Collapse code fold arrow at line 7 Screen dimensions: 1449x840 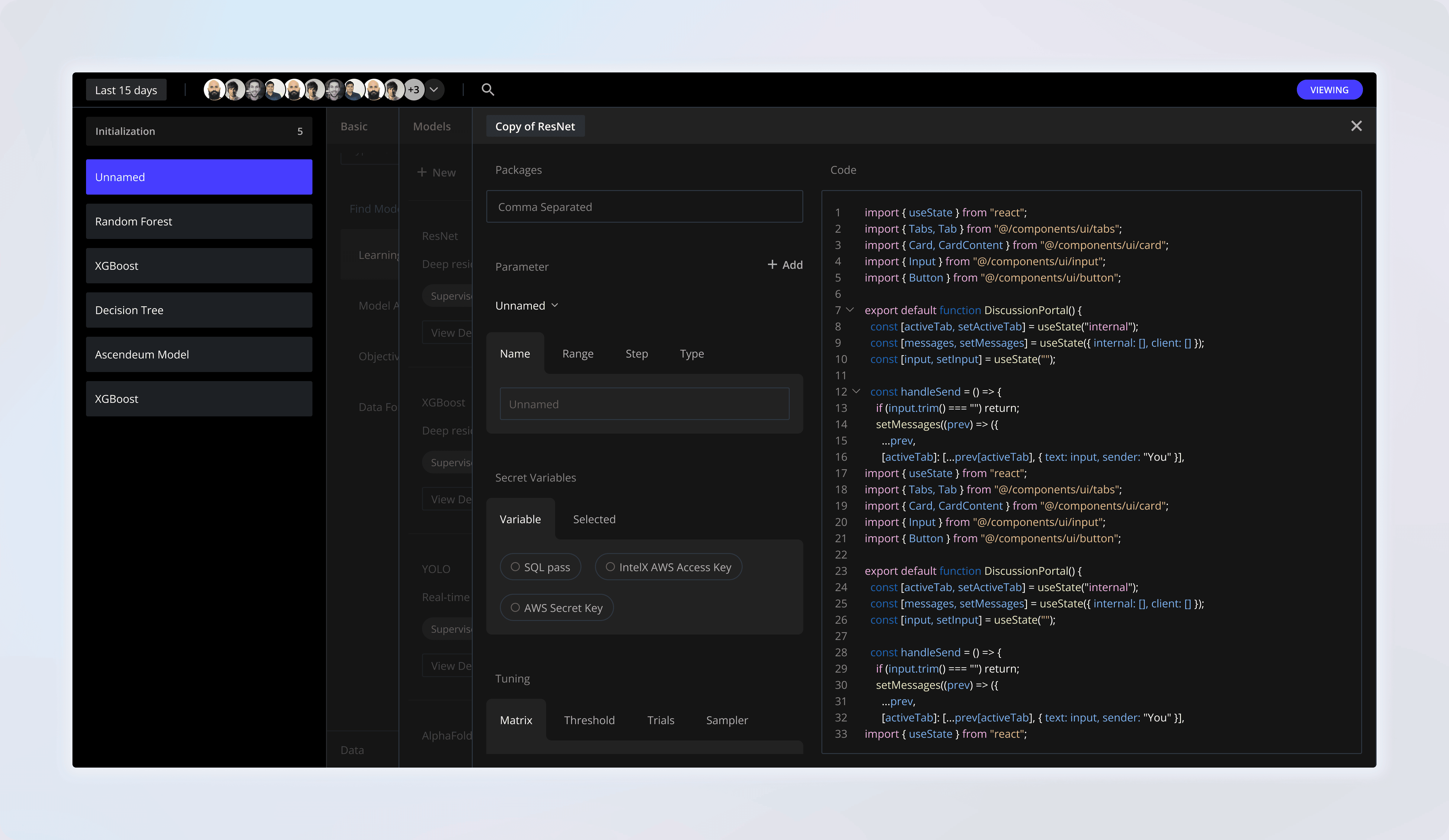(x=850, y=310)
